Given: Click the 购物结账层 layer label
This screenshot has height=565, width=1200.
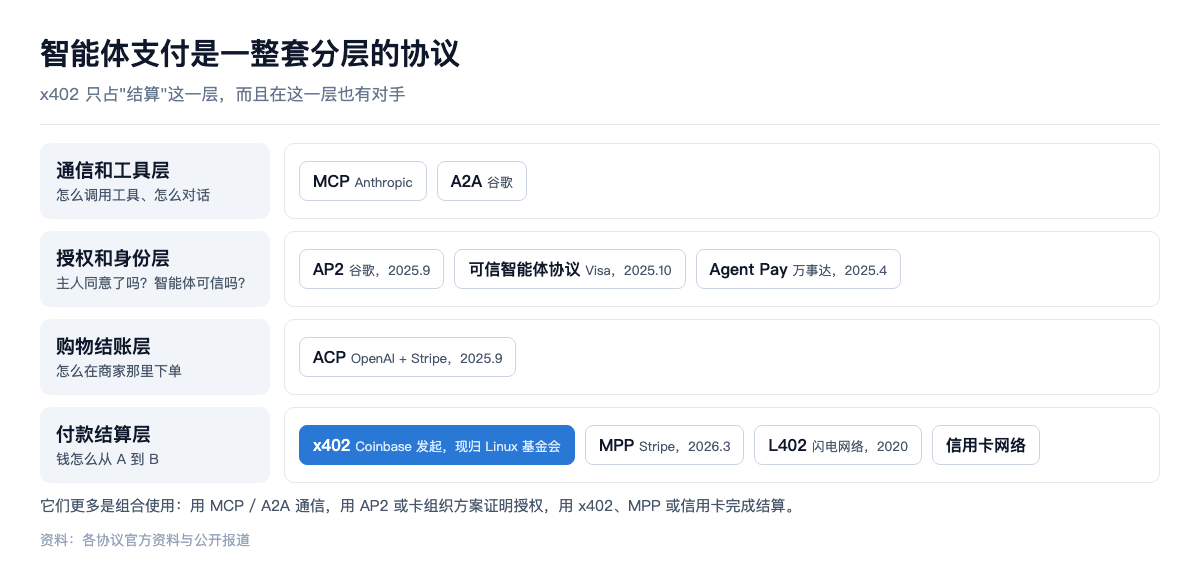Looking at the screenshot, I should [103, 346].
